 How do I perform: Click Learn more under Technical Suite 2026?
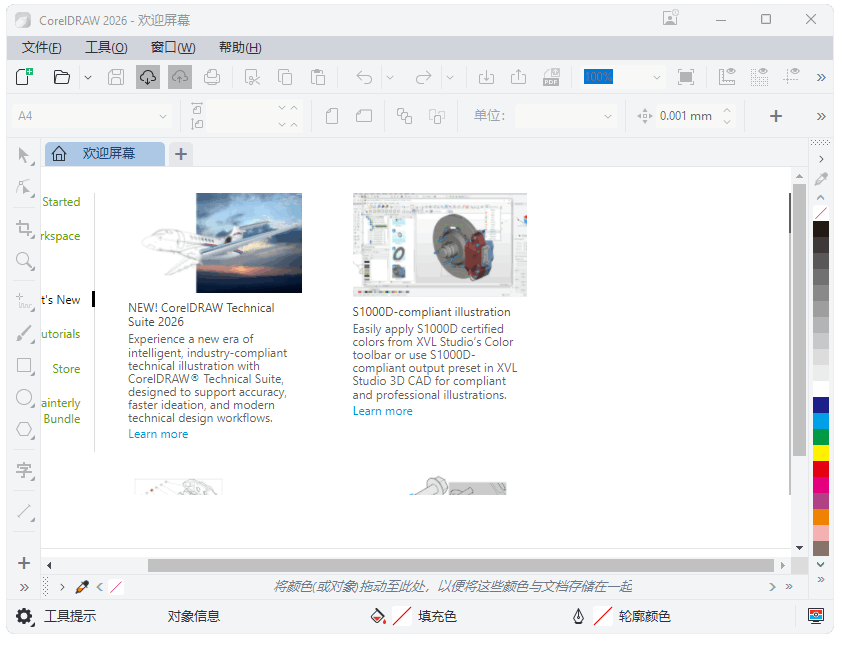[158, 434]
